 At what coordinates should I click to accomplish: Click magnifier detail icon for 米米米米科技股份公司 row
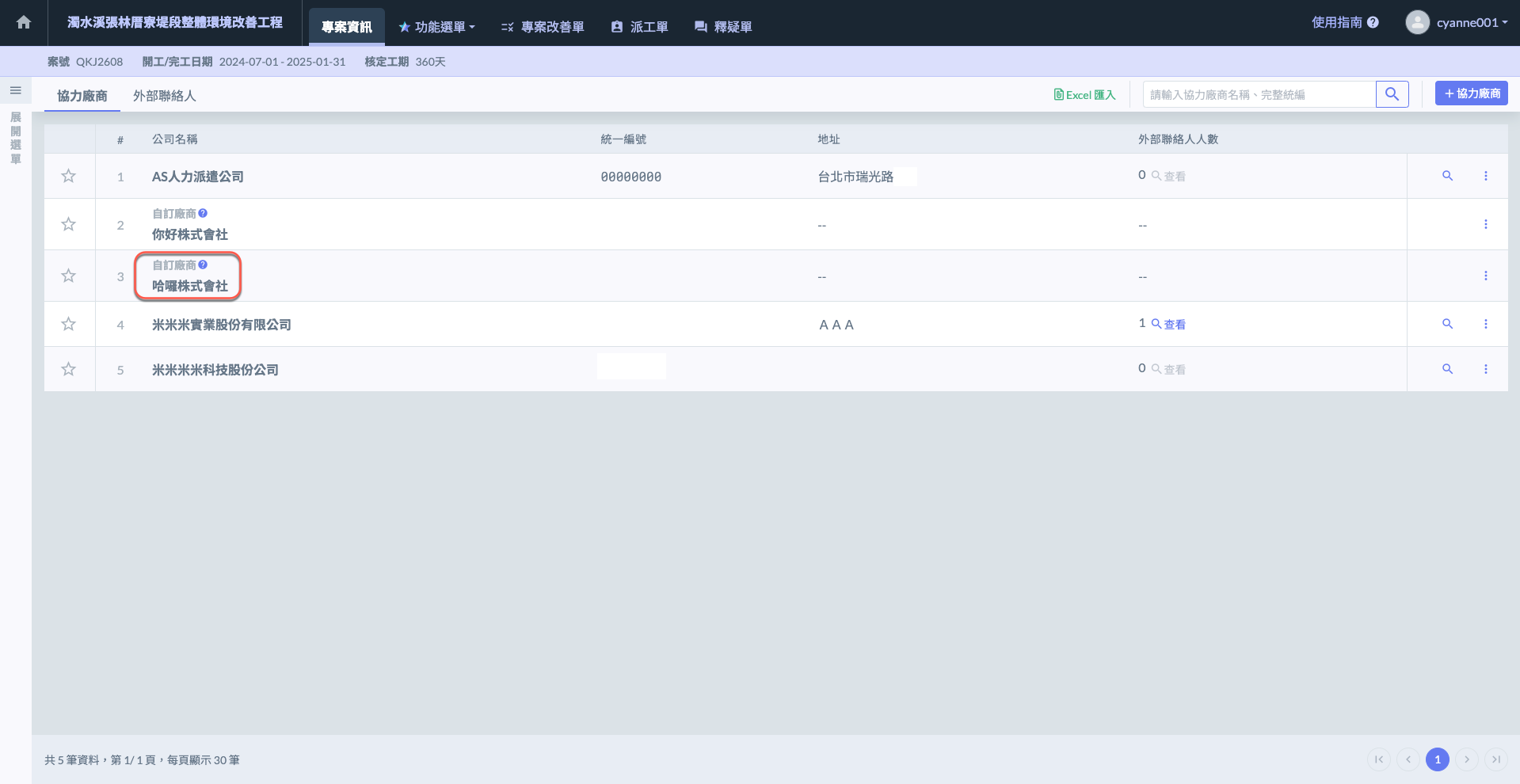[x=1447, y=369]
